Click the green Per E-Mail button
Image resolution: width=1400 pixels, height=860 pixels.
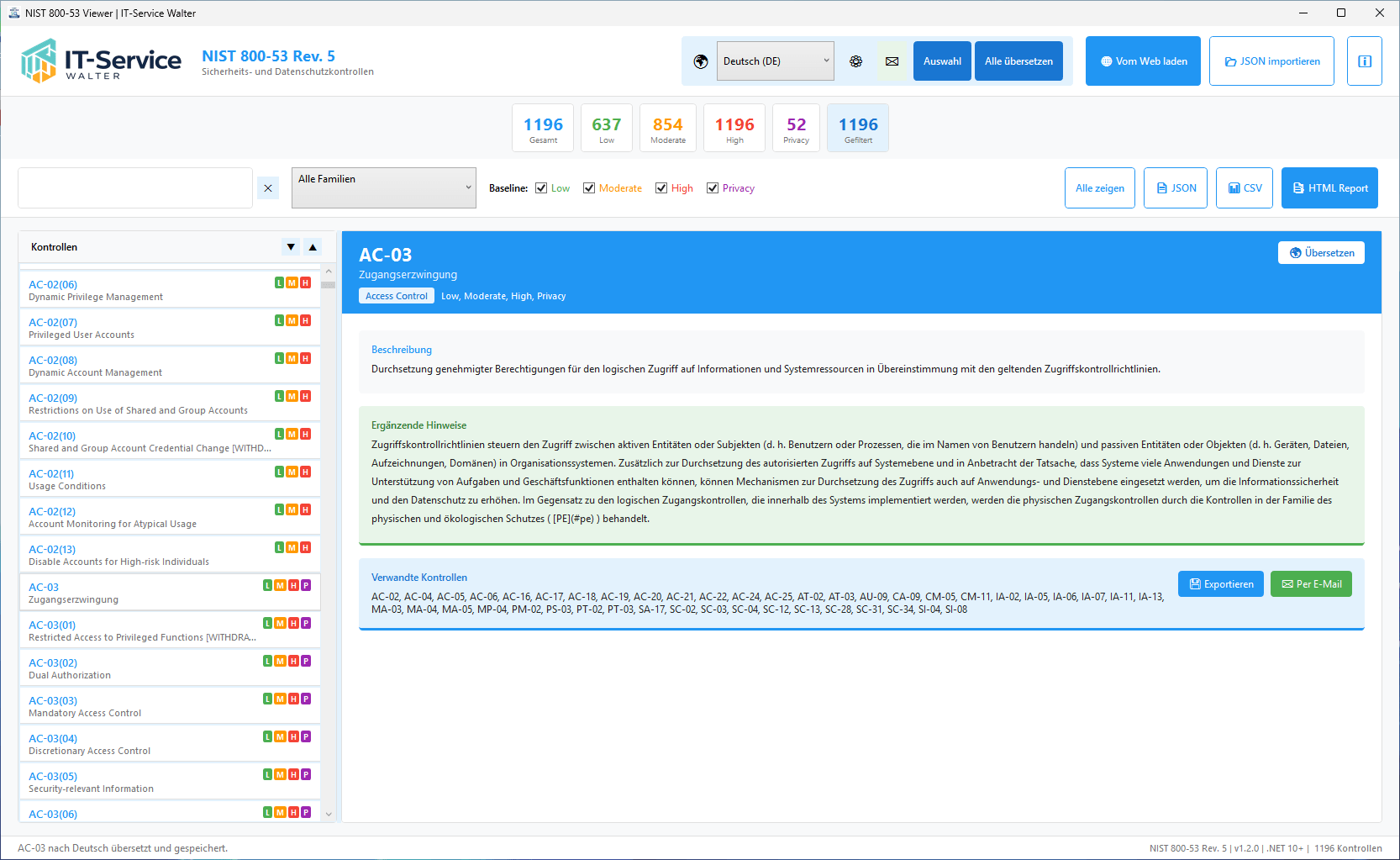[x=1311, y=584]
